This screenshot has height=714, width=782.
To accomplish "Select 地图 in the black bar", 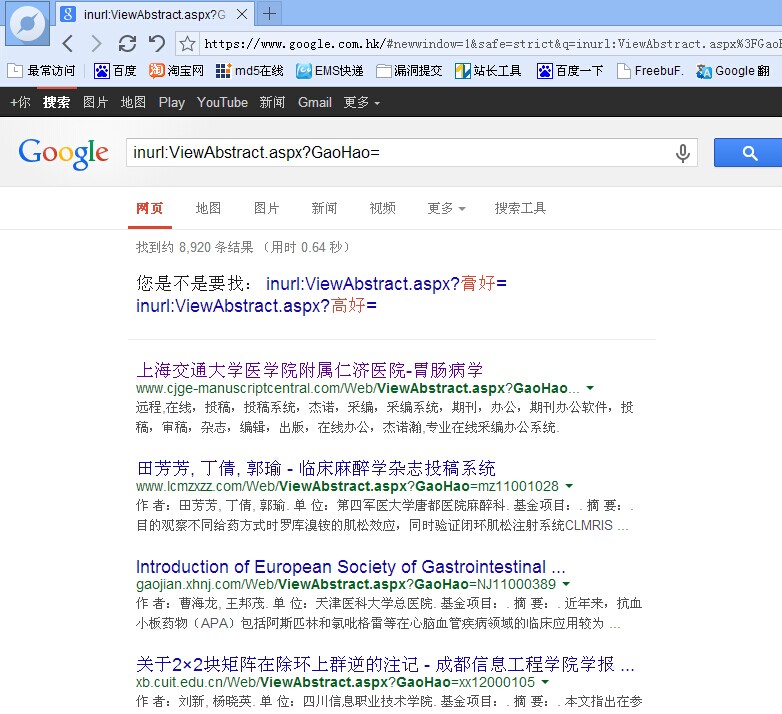I will 133,102.
